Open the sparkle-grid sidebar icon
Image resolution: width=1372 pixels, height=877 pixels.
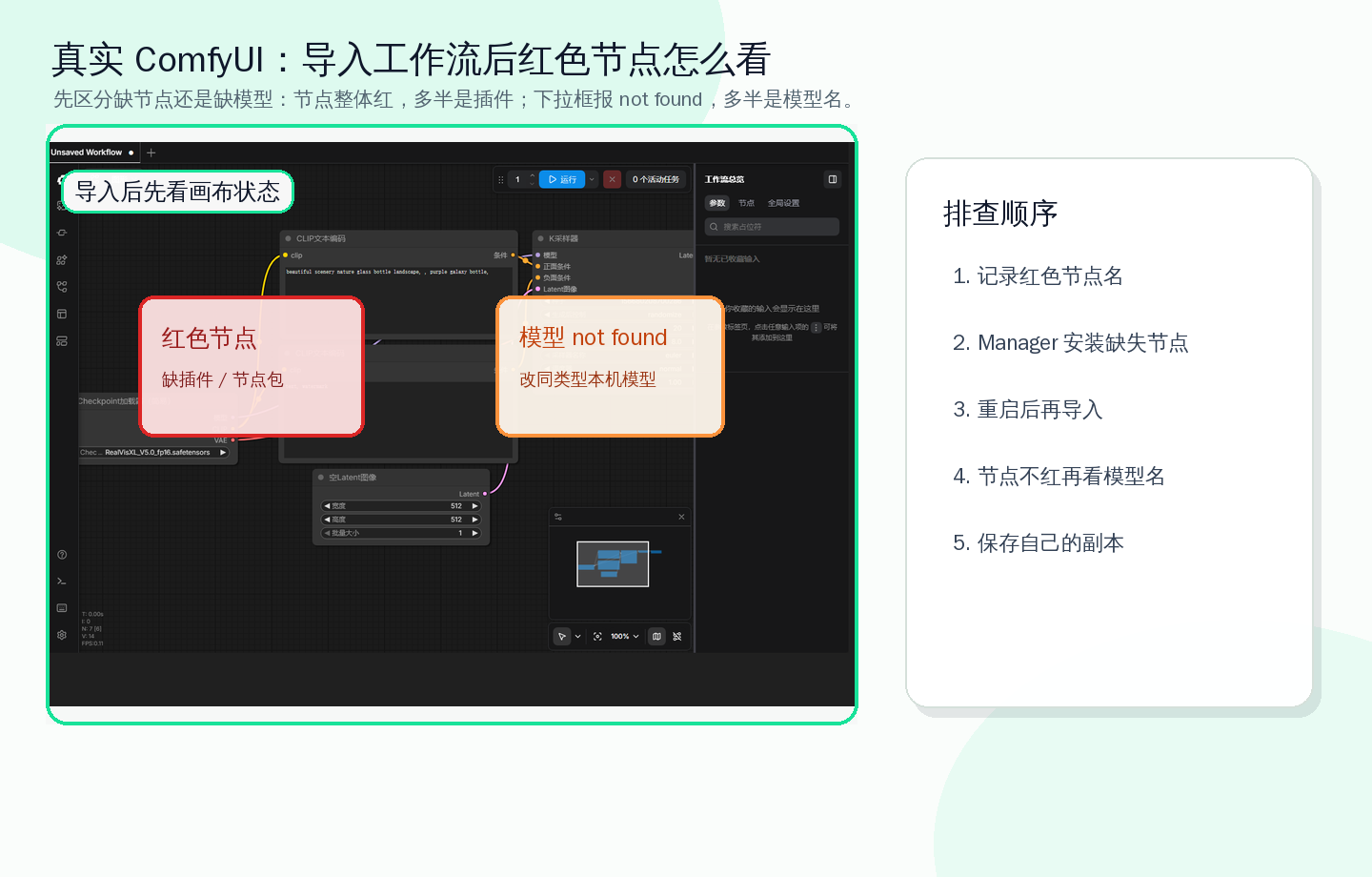tap(62, 260)
